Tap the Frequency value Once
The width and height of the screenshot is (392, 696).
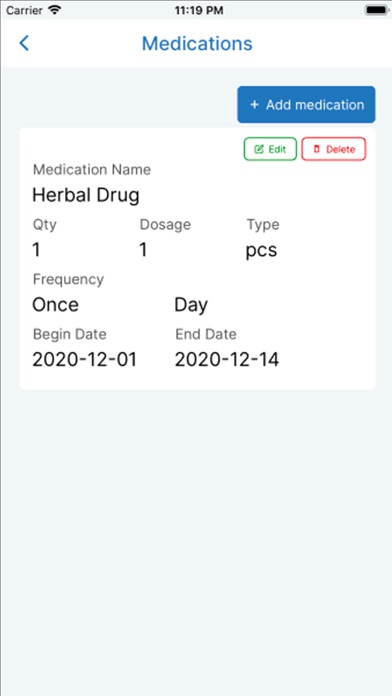click(55, 305)
